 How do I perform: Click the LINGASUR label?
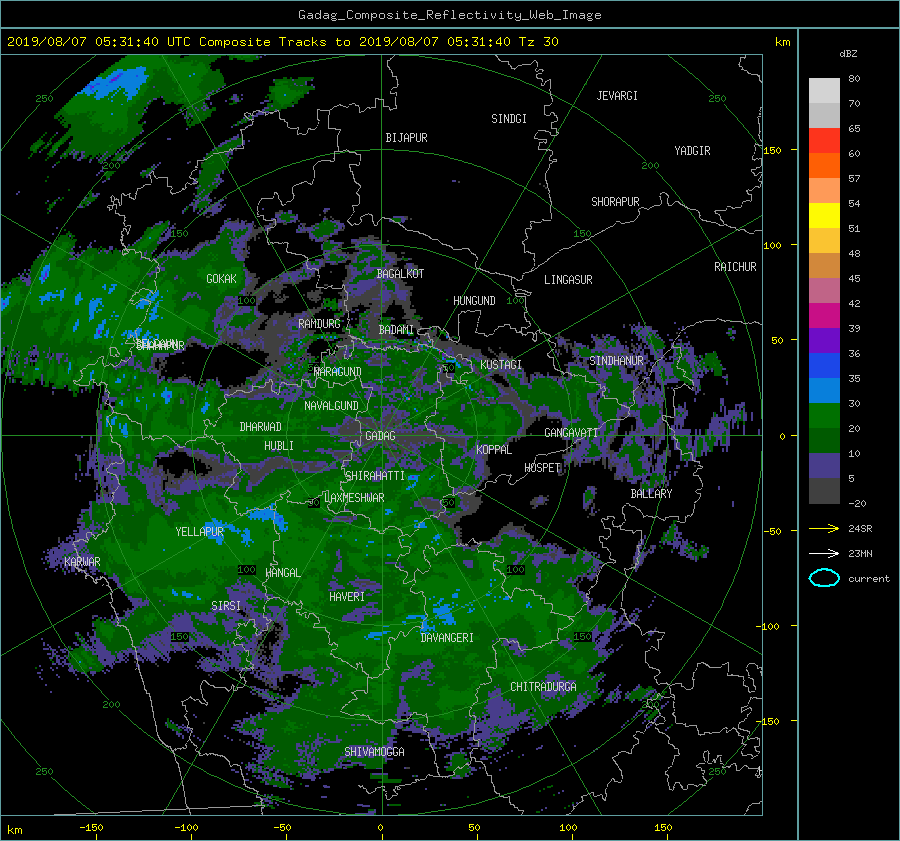(x=568, y=280)
